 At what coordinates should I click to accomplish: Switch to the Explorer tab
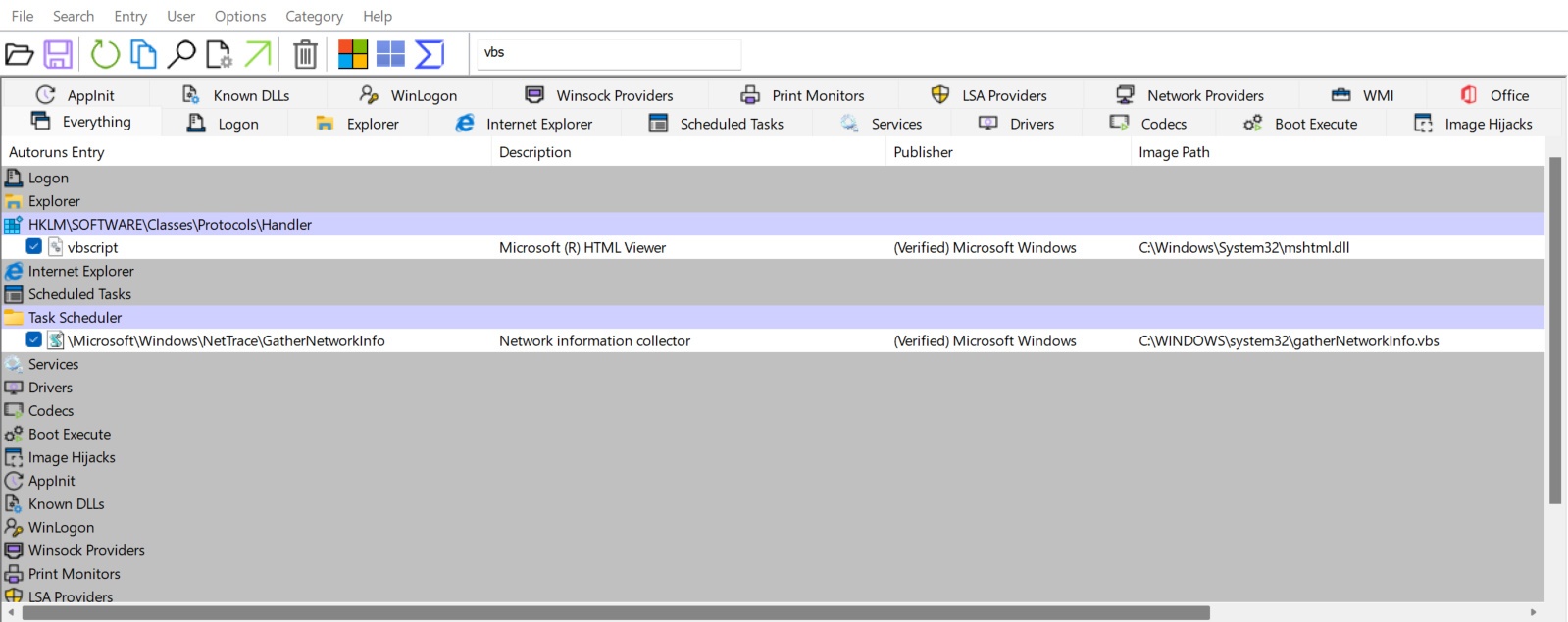coord(358,124)
